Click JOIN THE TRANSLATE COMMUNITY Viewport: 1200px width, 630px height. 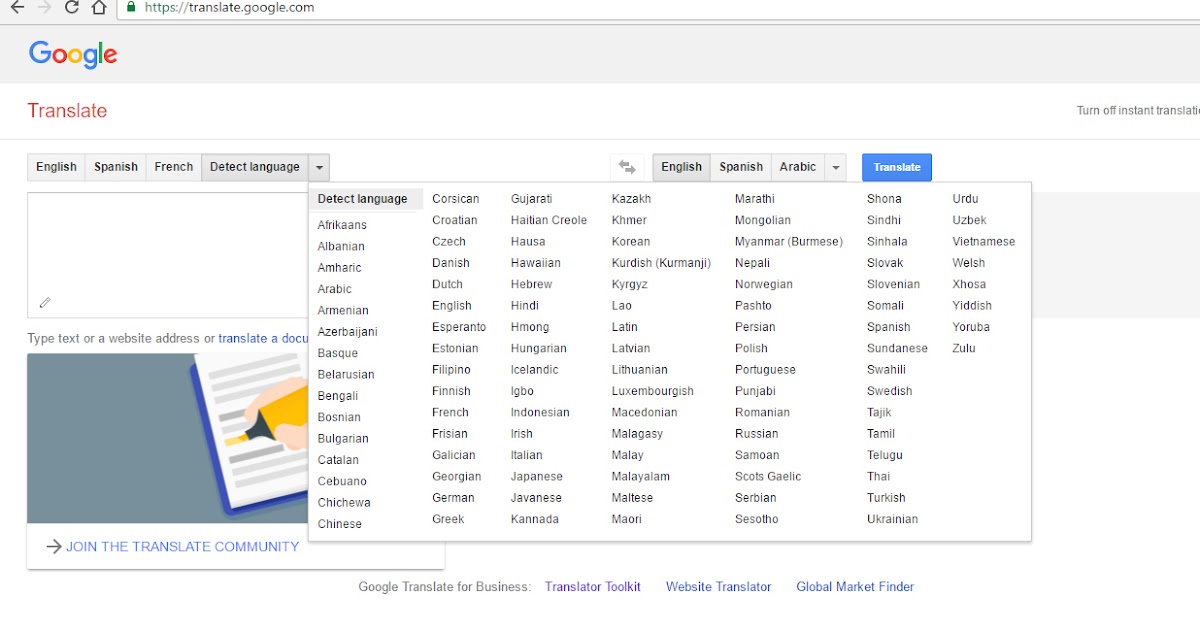[x=181, y=546]
